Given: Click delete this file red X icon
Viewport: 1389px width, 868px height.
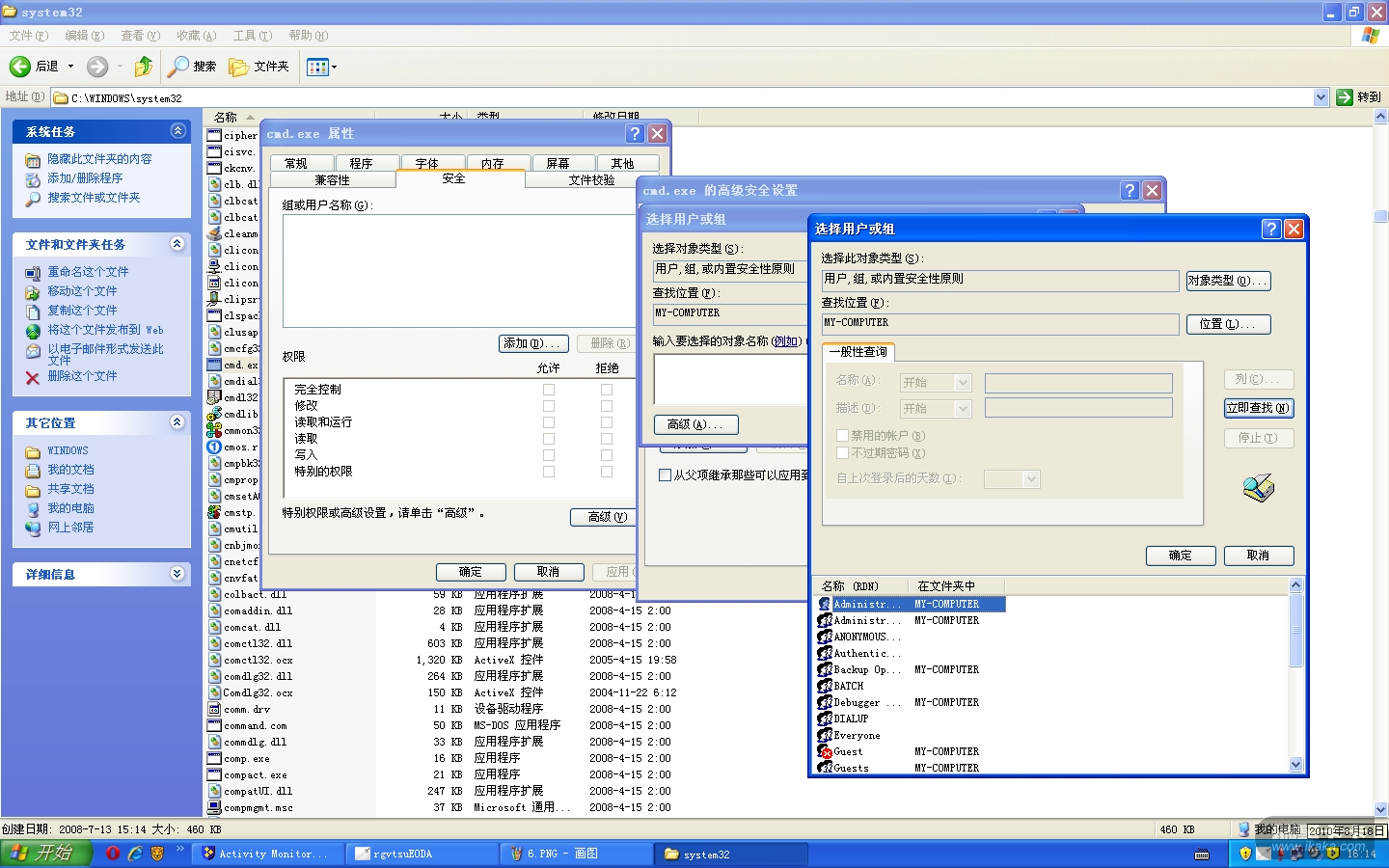Looking at the screenshot, I should (33, 377).
